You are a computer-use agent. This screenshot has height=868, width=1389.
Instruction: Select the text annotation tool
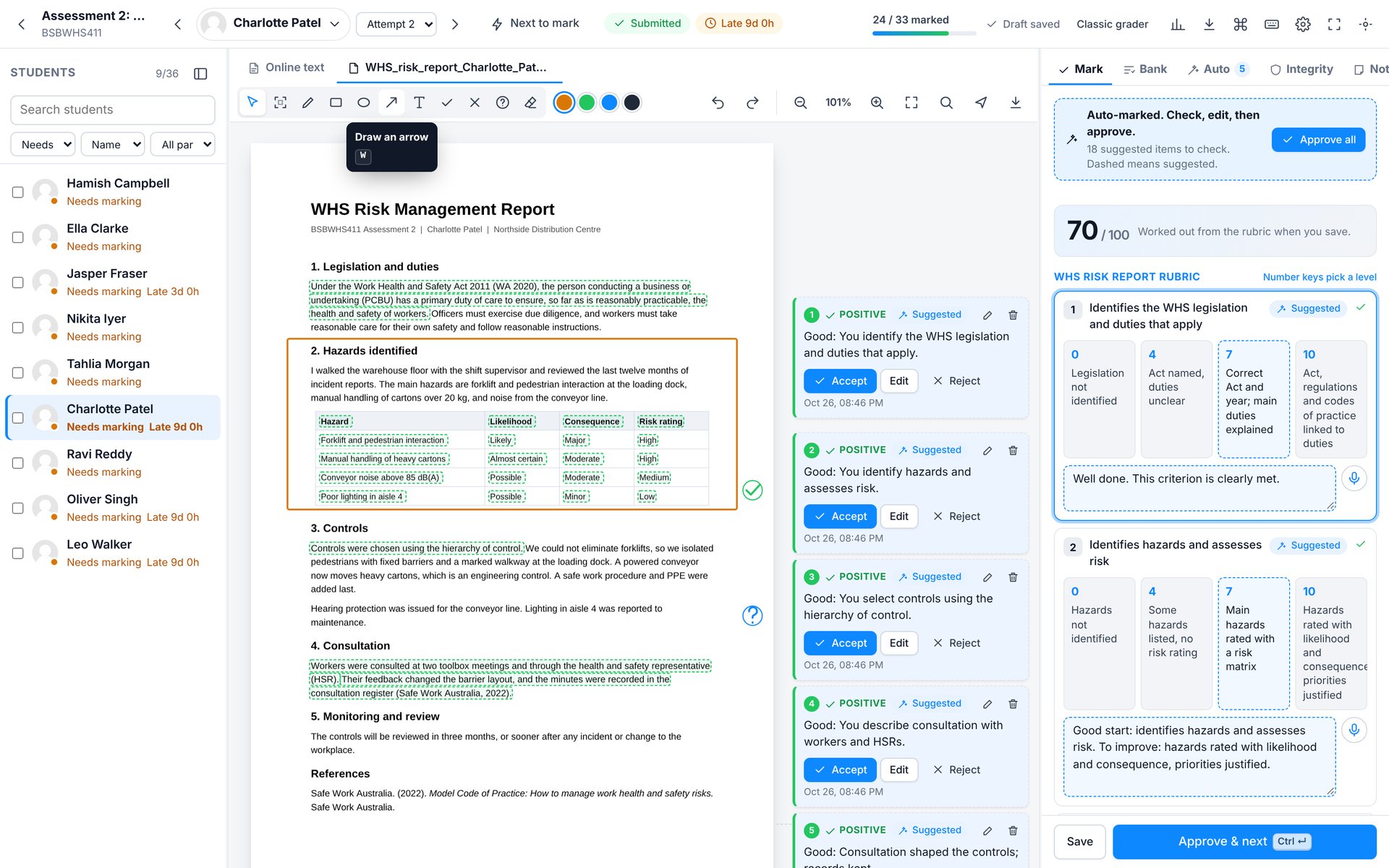point(419,103)
